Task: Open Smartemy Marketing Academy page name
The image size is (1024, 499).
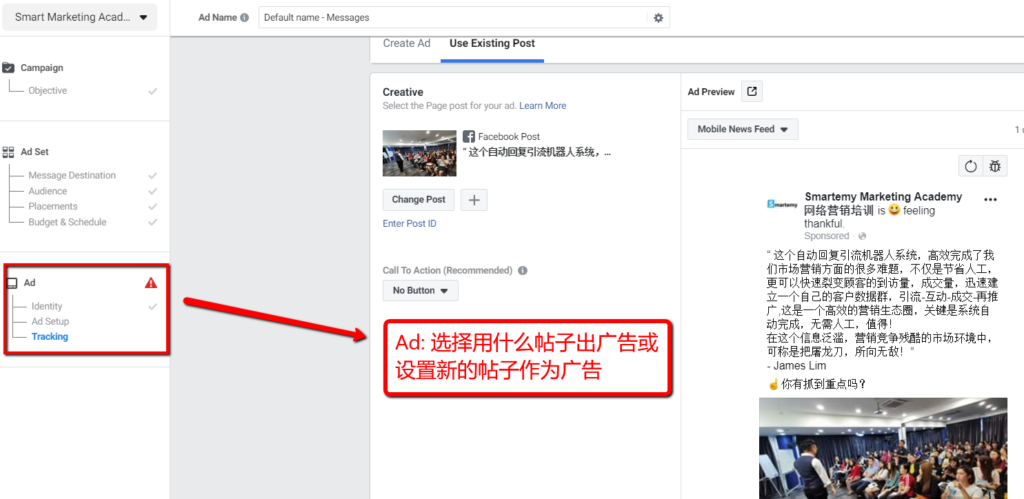Action: [x=883, y=197]
